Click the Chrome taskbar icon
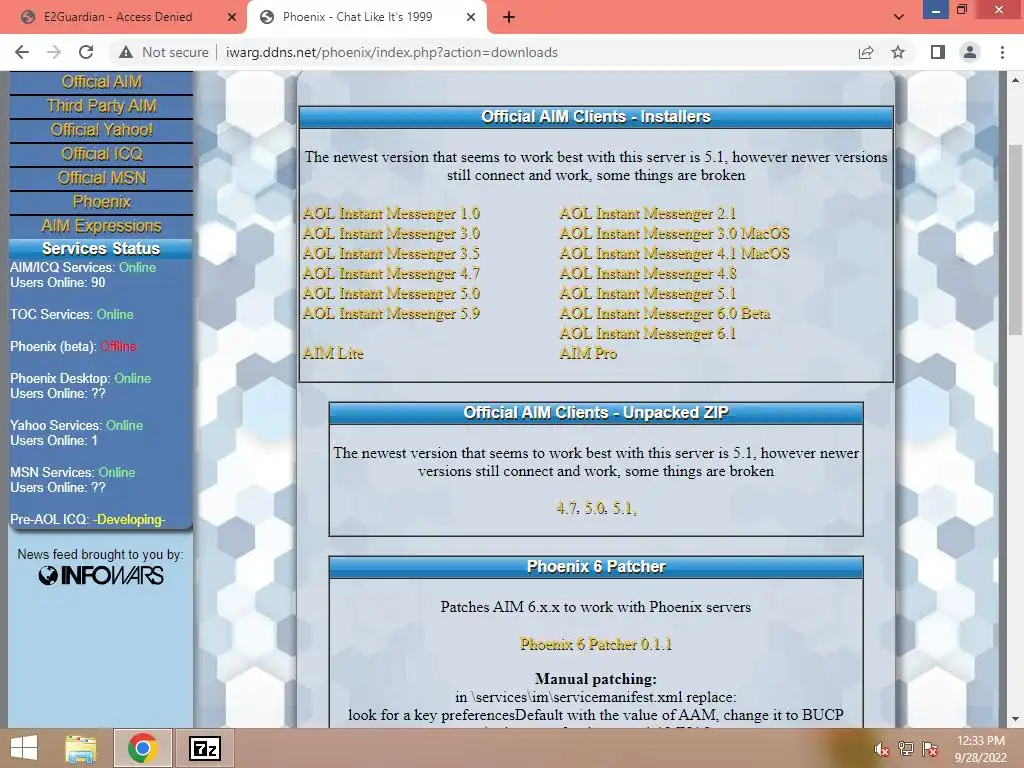 point(143,748)
